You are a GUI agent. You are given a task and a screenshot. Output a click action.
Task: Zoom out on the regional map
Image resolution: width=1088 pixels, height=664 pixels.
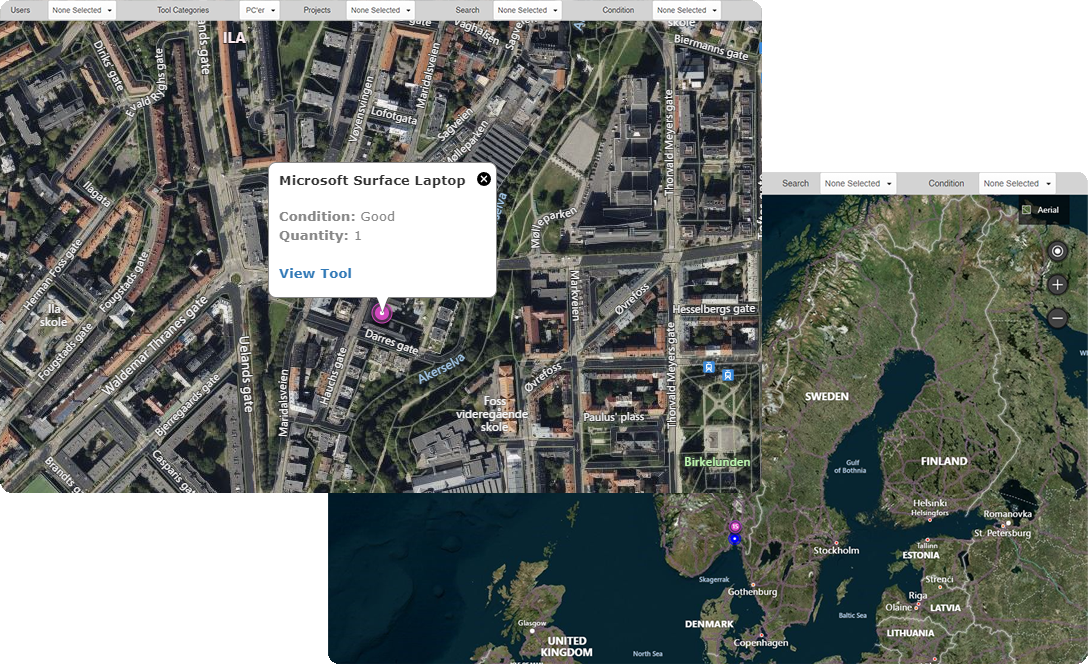(x=1057, y=318)
